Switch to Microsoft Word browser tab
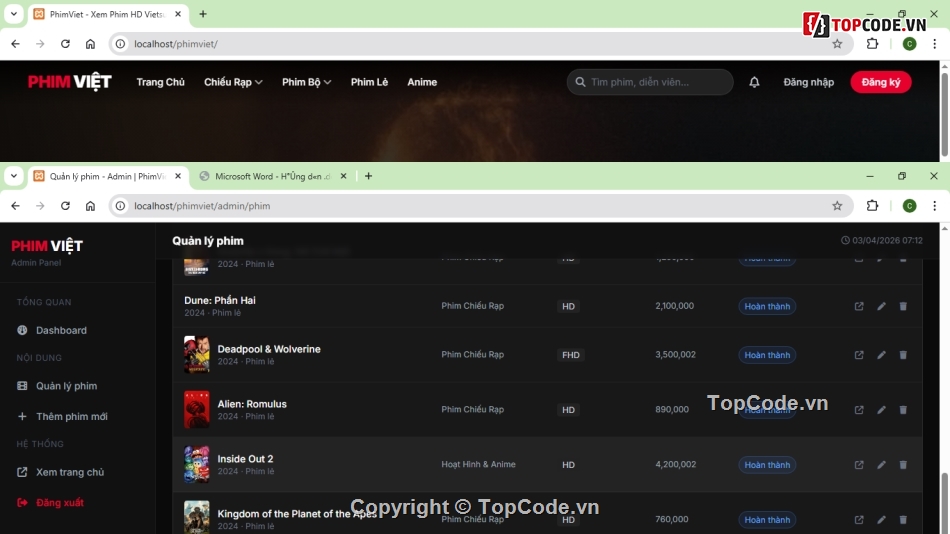Screen dimensions: 950x534 click(x=273, y=176)
